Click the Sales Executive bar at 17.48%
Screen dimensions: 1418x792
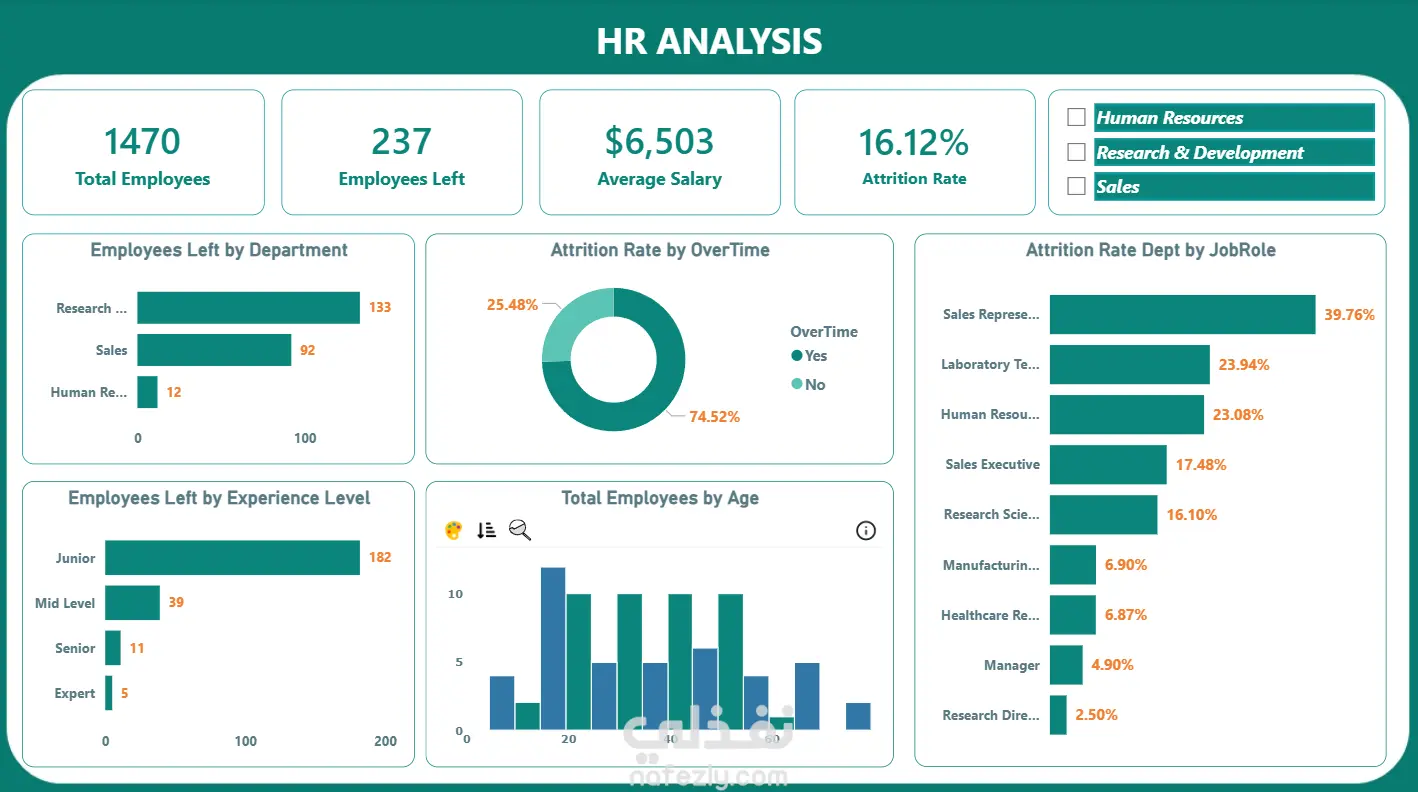tap(1108, 464)
